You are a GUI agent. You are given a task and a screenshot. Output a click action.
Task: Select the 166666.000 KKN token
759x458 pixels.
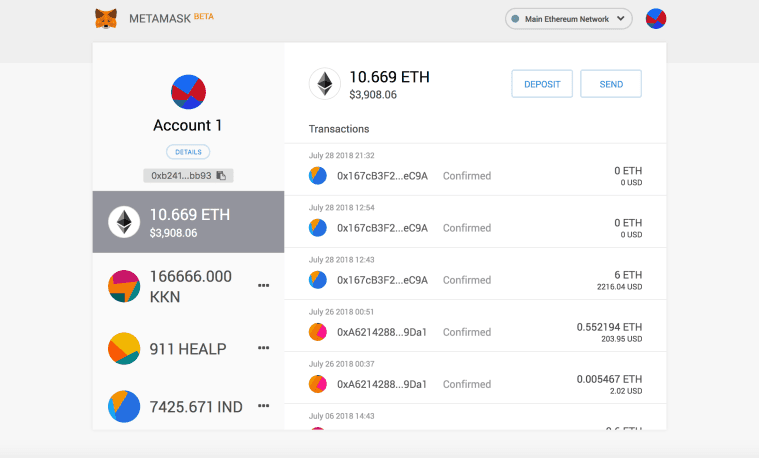tap(188, 286)
